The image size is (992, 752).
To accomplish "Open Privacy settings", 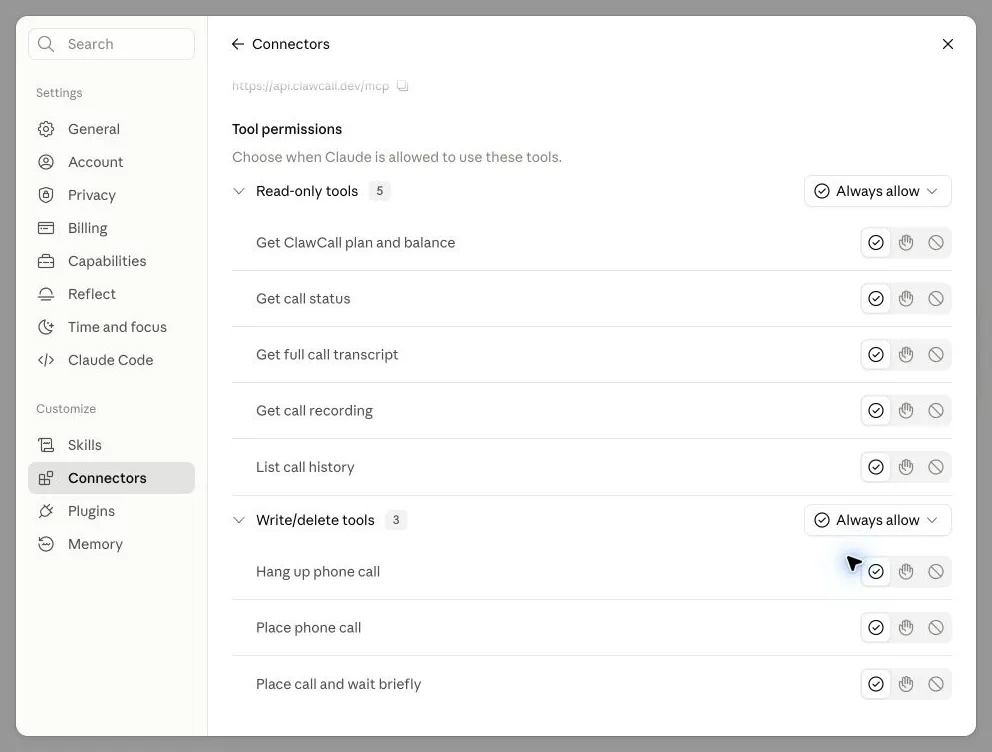I will click(x=111, y=195).
